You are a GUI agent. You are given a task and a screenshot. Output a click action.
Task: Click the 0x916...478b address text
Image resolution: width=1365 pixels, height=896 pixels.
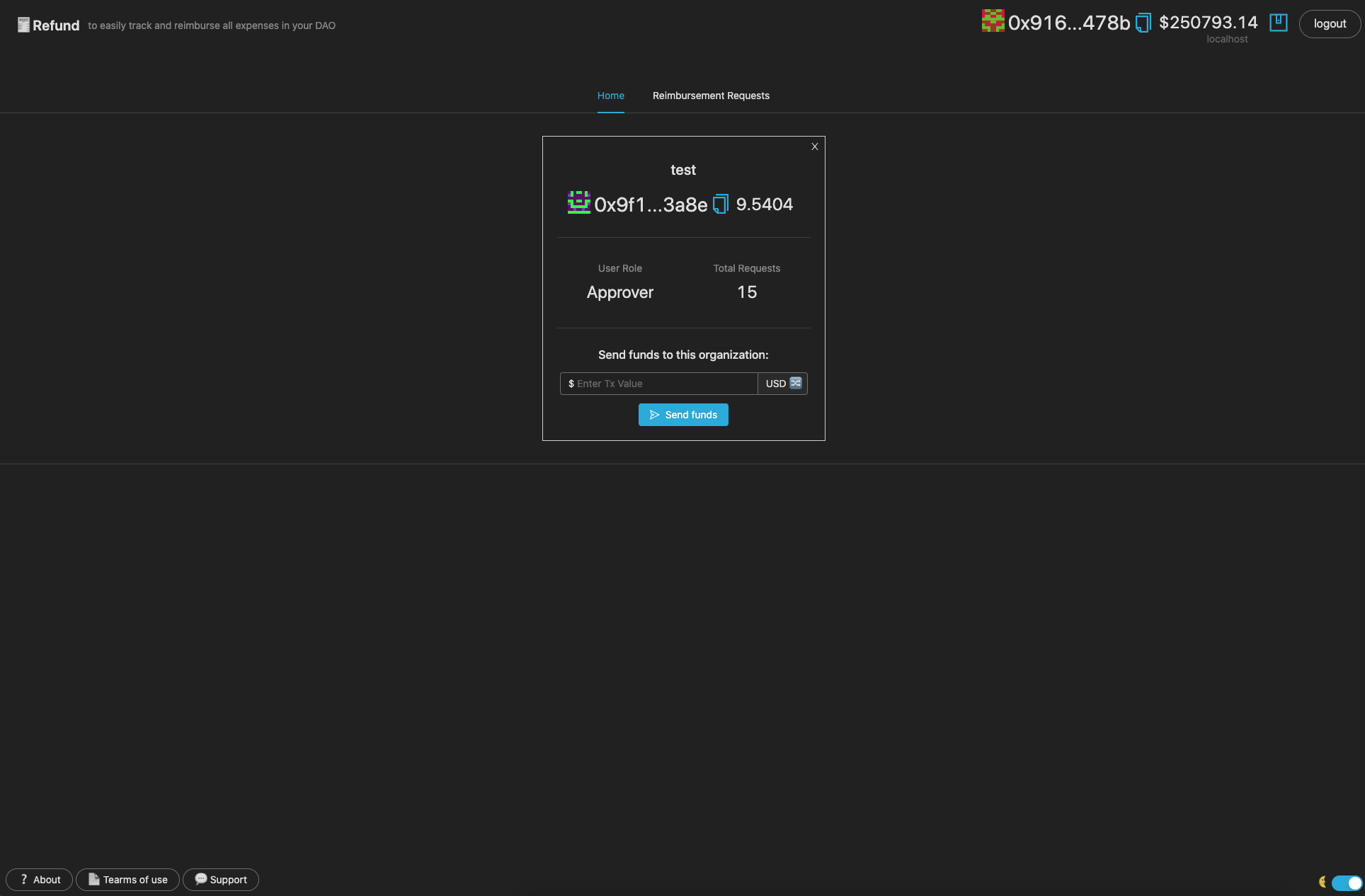point(1069,23)
